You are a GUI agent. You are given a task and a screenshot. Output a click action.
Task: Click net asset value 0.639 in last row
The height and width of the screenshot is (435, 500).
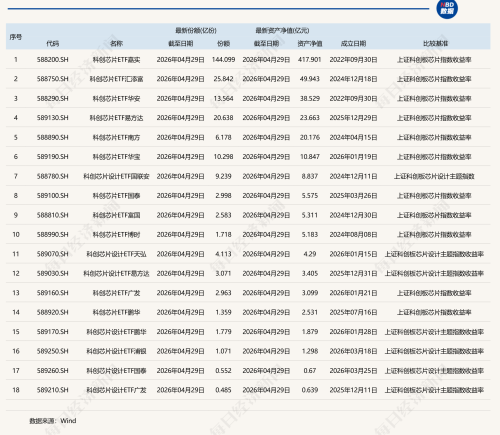(310, 390)
